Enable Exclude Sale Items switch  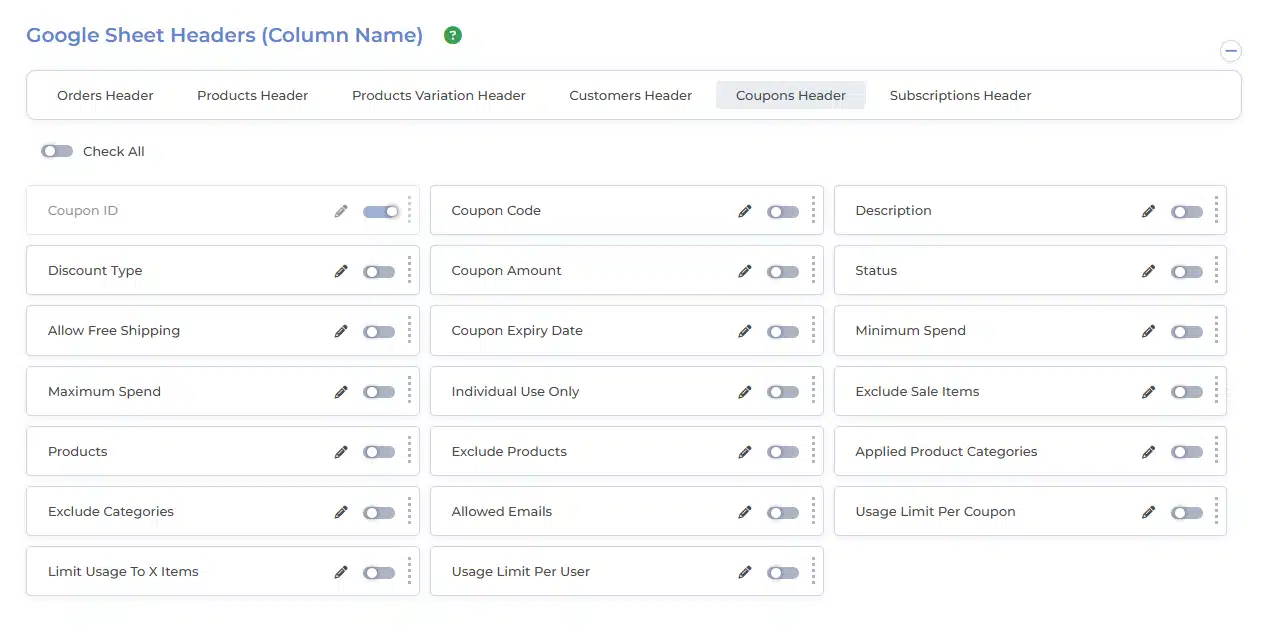1186,392
